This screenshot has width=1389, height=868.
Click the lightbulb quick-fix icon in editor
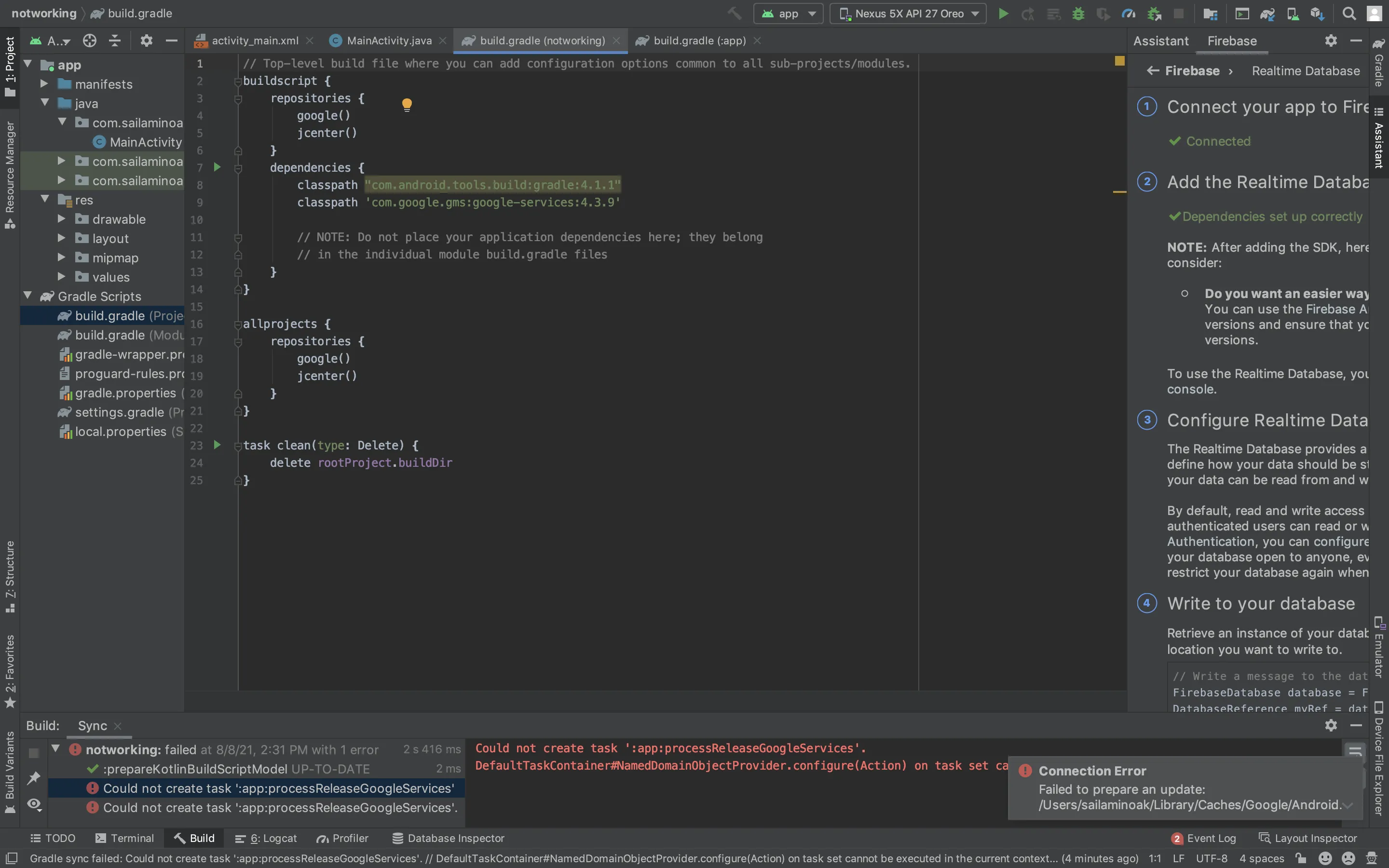(x=407, y=105)
